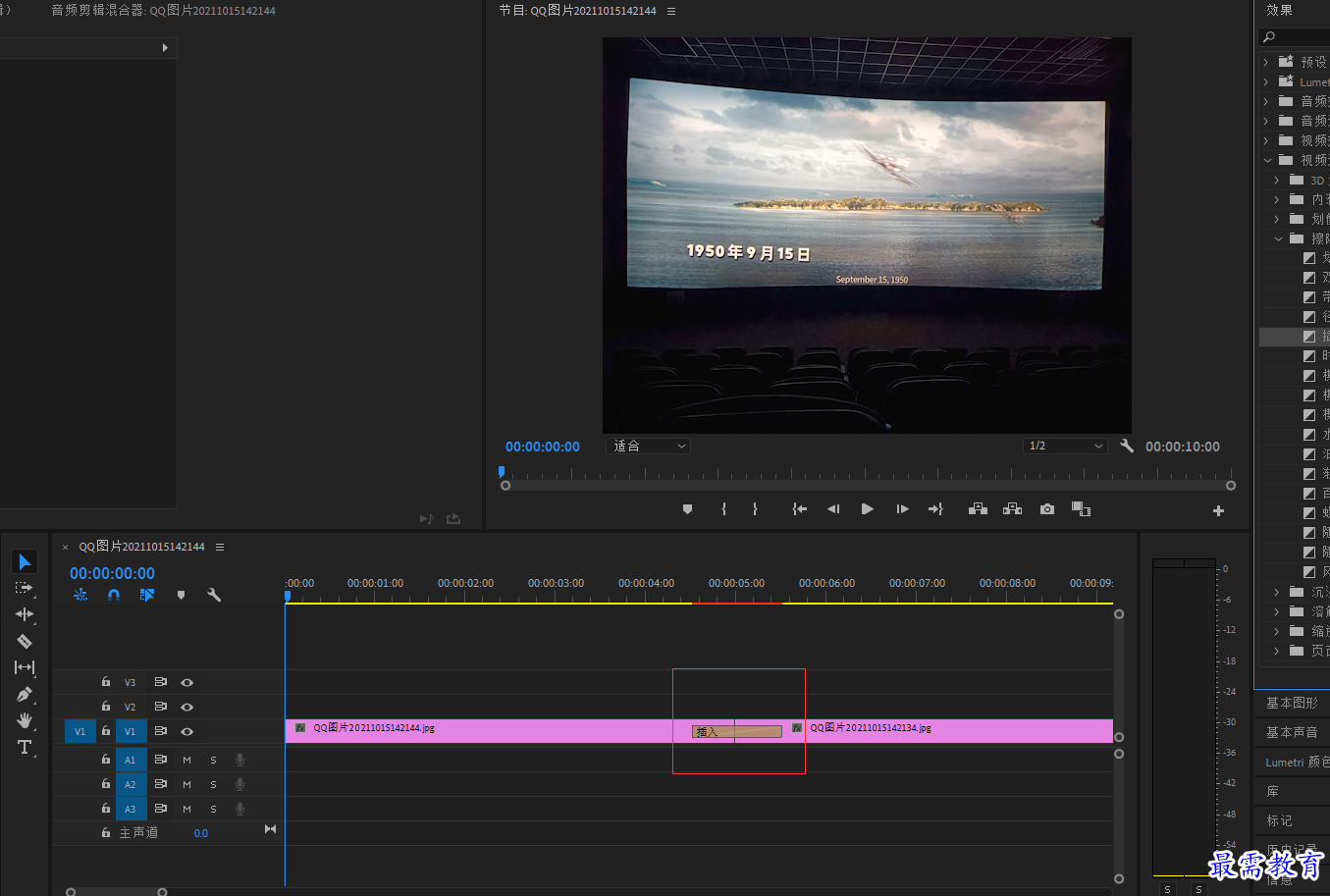Image resolution: width=1330 pixels, height=896 pixels.
Task: Target the V1 source patch button
Action: point(80,731)
